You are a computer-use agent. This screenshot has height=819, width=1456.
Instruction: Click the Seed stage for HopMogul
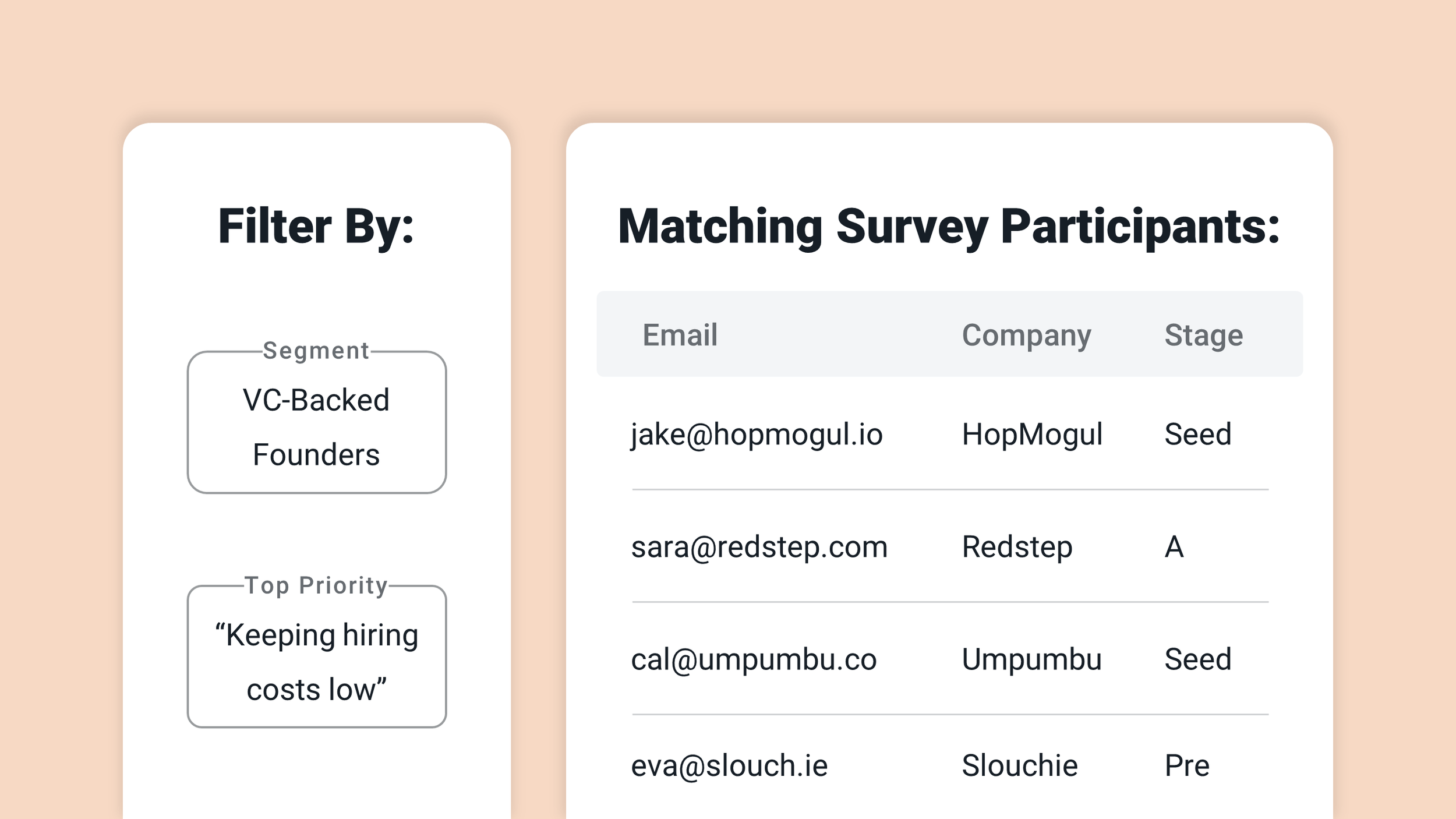tap(1198, 435)
